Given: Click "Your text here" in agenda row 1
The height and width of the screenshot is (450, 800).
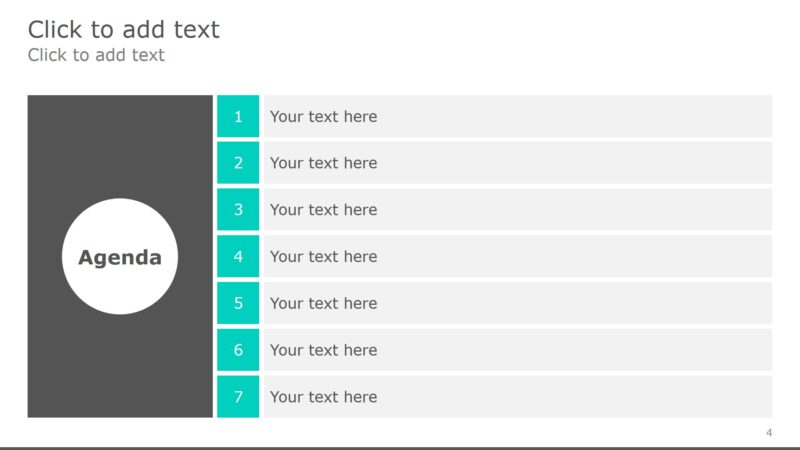Looking at the screenshot, I should pyautogui.click(x=324, y=116).
